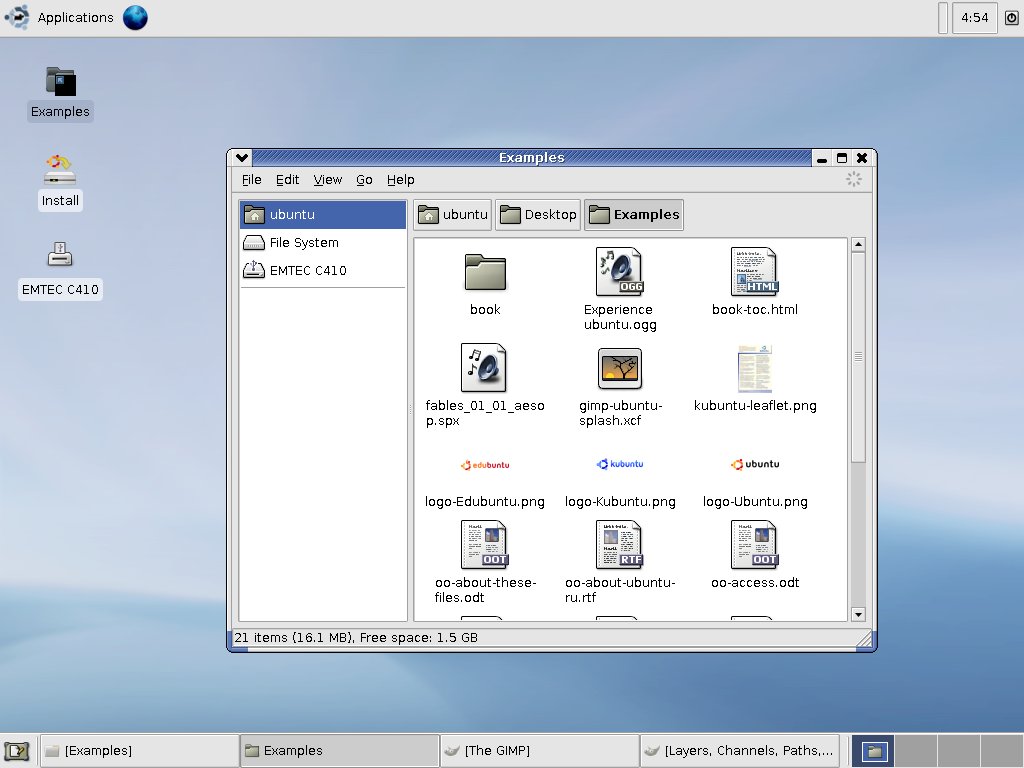The width and height of the screenshot is (1024, 768).
Task: Switch to [The GIMP] taskbar window
Action: coord(539,751)
